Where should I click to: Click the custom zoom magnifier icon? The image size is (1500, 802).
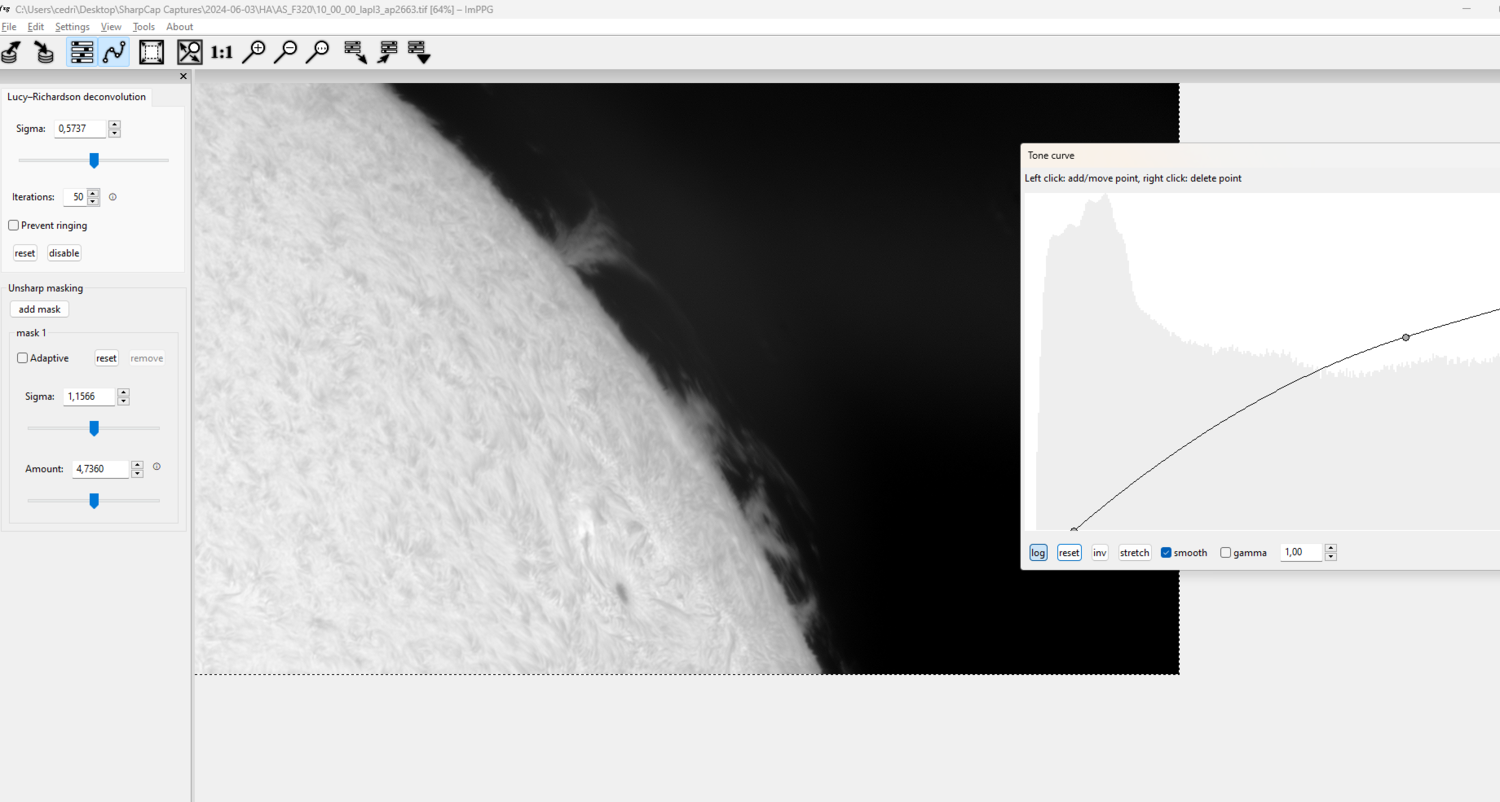(x=318, y=52)
